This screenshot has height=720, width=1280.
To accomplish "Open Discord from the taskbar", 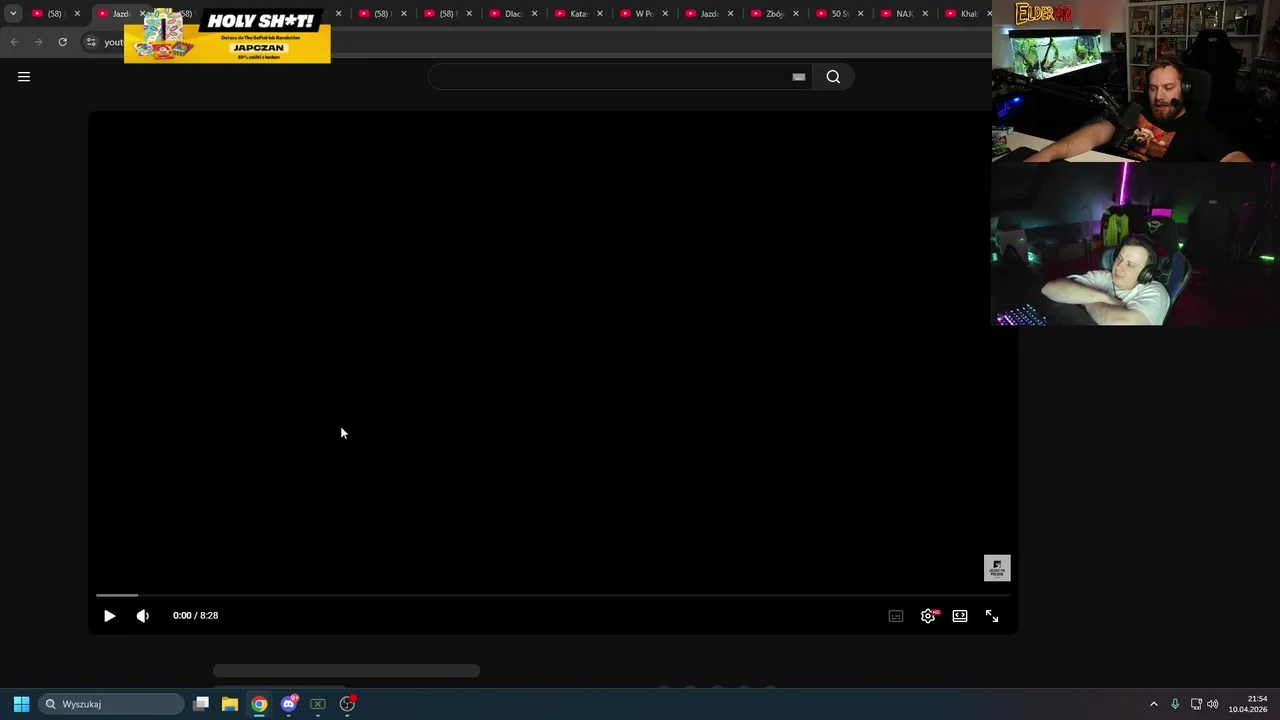I will [x=289, y=704].
